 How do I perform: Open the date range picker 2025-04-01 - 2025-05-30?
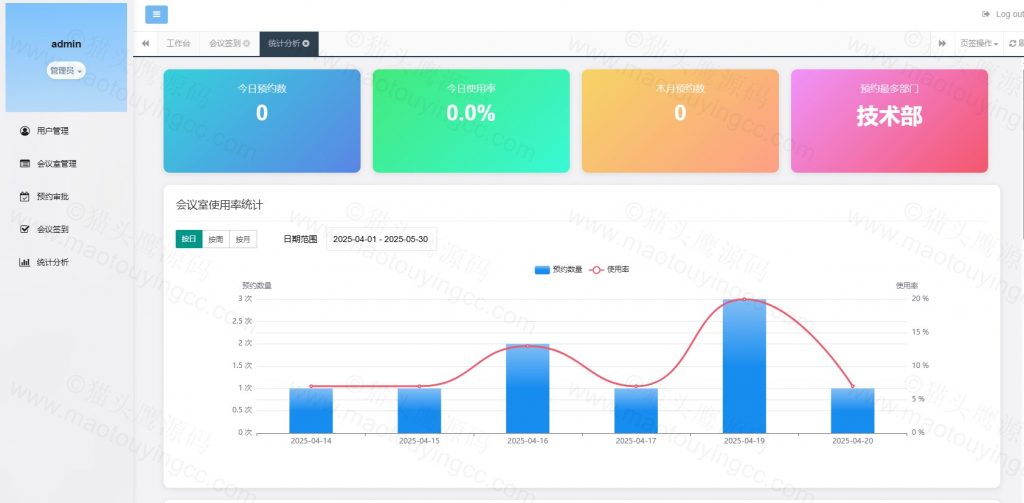pos(381,239)
